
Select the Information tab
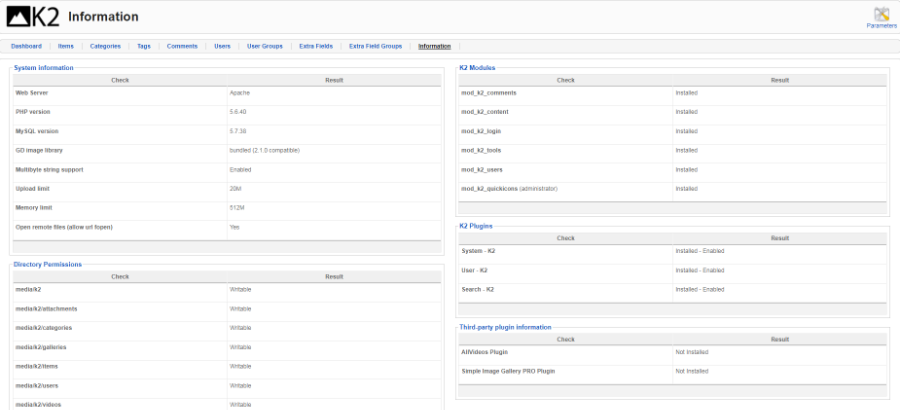(435, 47)
